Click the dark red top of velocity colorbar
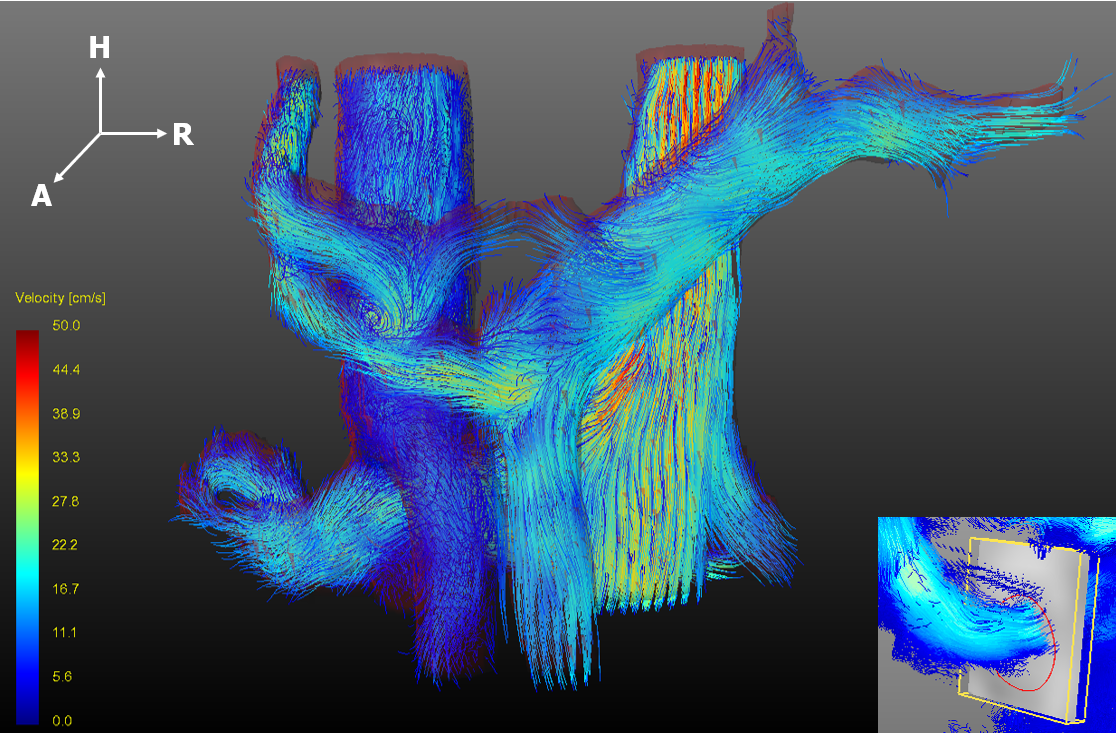This screenshot has height=733, width=1116. tap(28, 340)
